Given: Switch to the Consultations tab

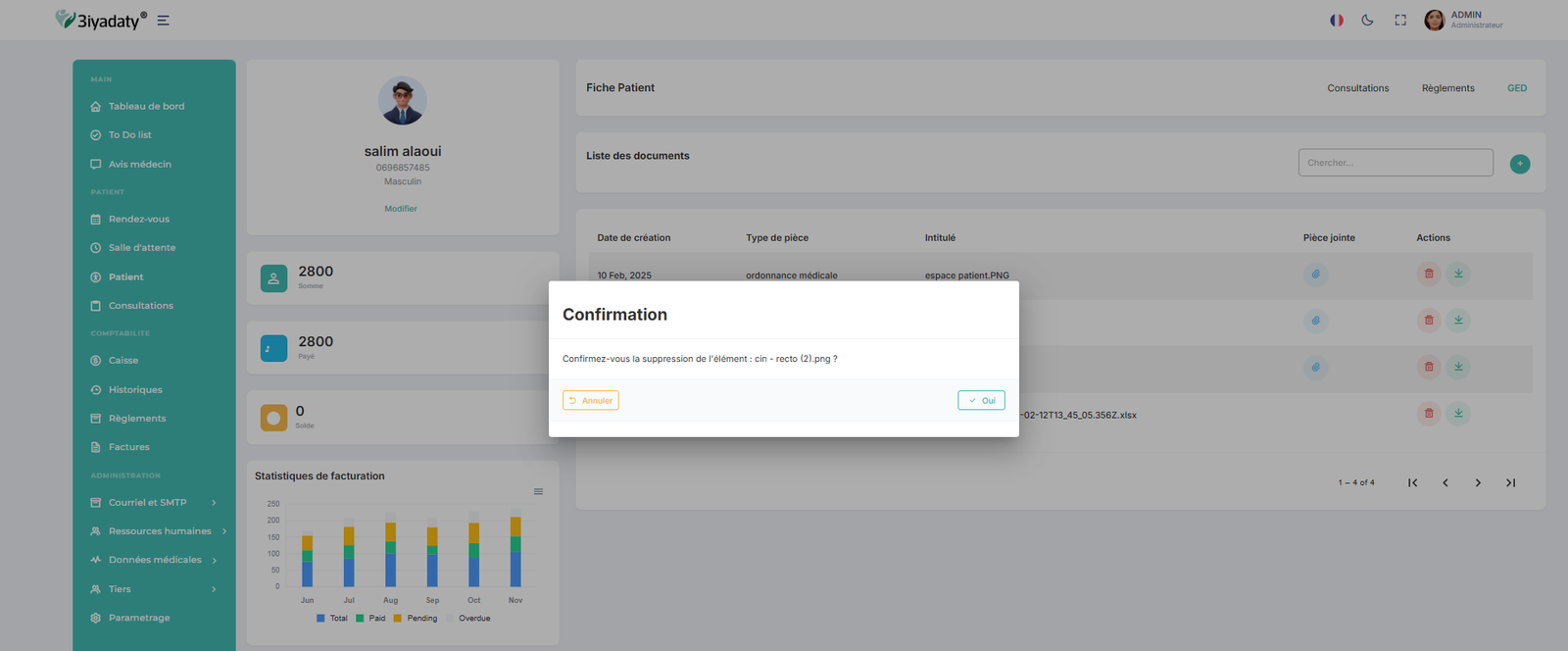Looking at the screenshot, I should 1357,88.
